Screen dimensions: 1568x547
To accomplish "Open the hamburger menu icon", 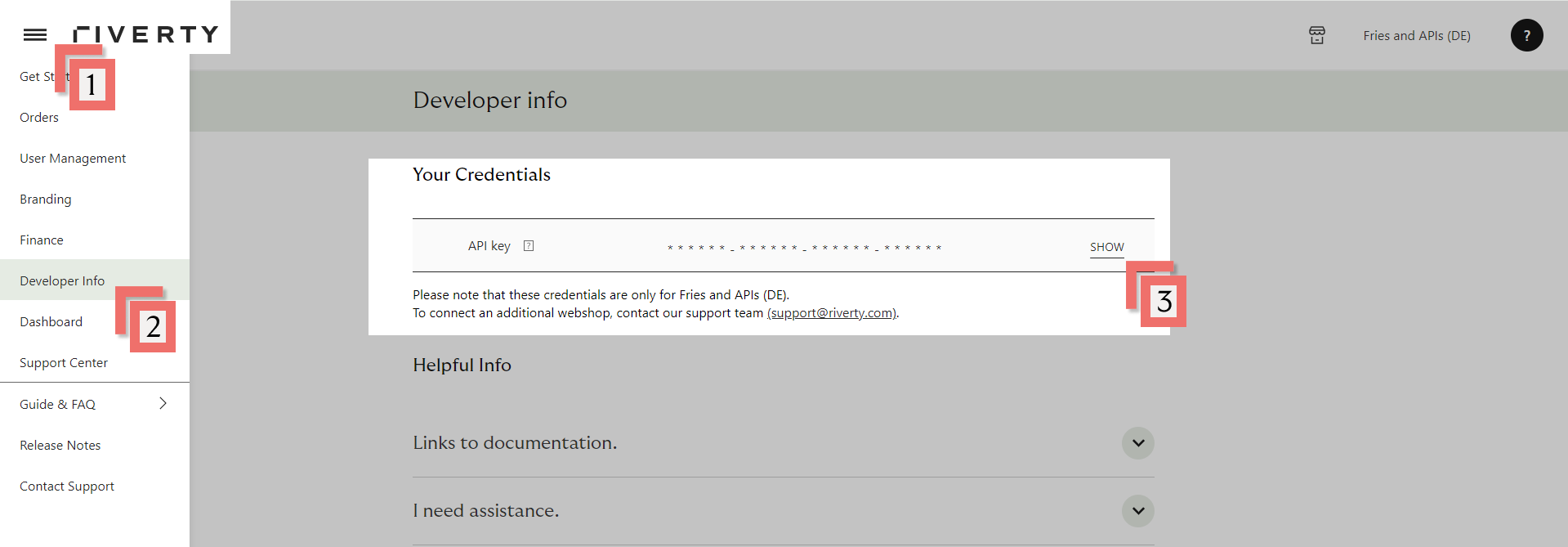I will tap(35, 34).
